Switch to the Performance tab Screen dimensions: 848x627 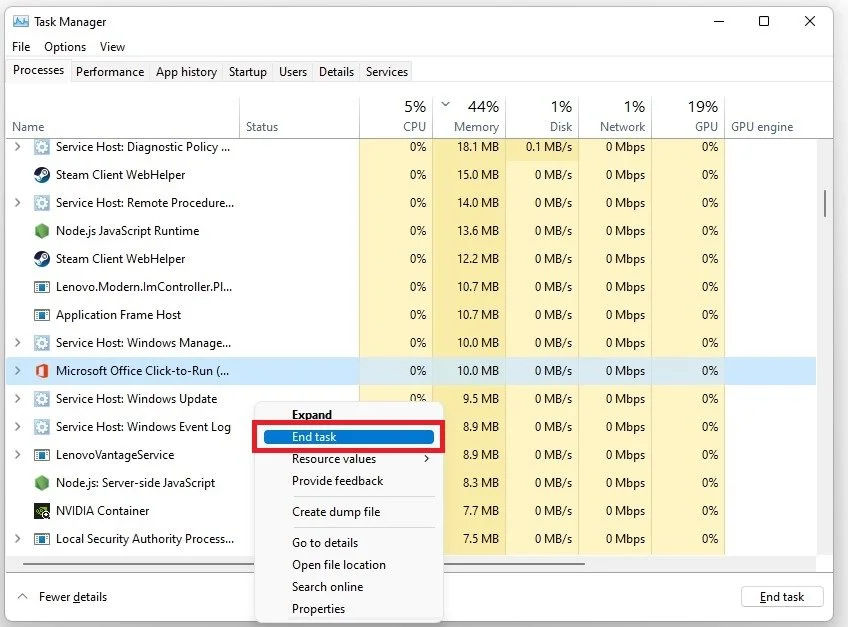pyautogui.click(x=110, y=72)
